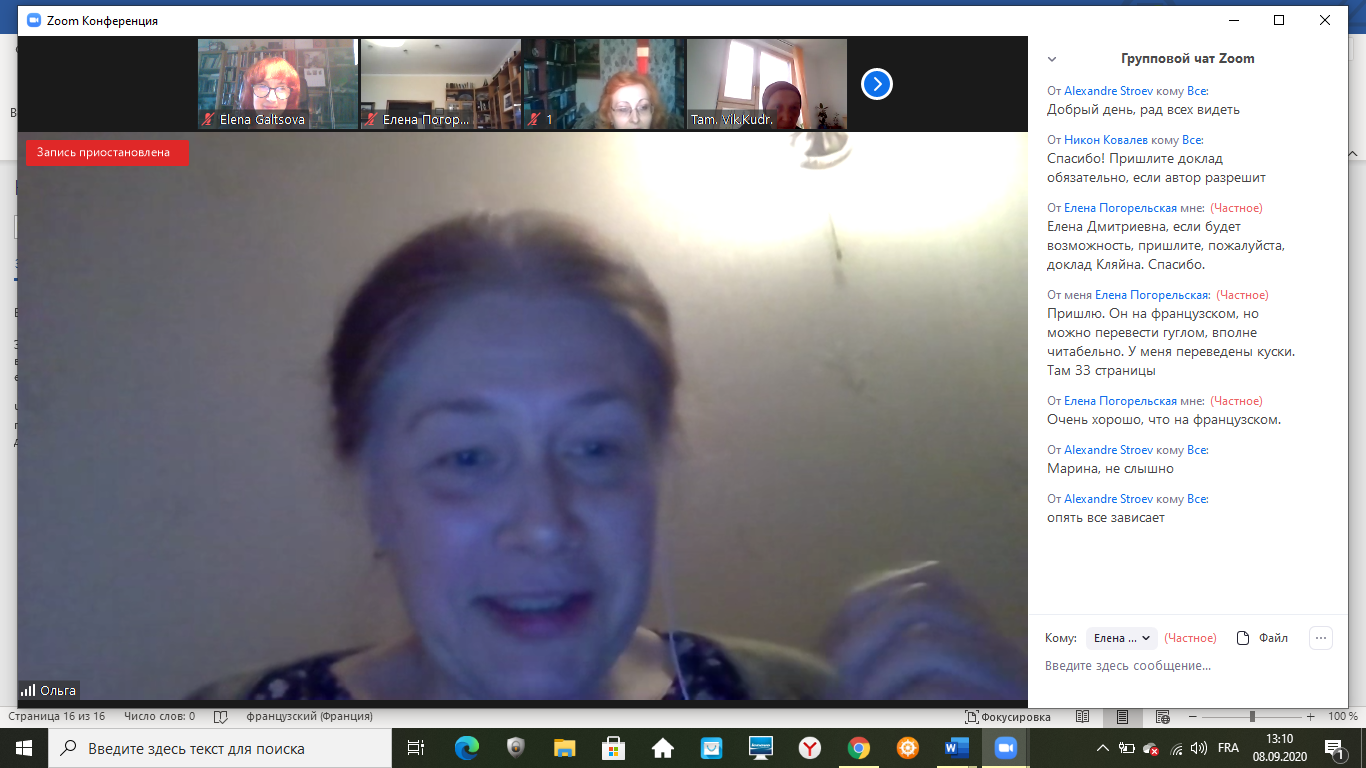Image resolution: width=1366 pixels, height=768 pixels.
Task: Select Elena Galtsova video thumbnail
Action: [x=278, y=84]
